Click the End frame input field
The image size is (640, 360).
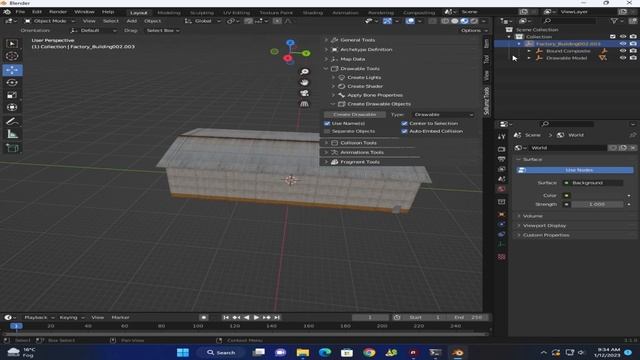[468, 317]
